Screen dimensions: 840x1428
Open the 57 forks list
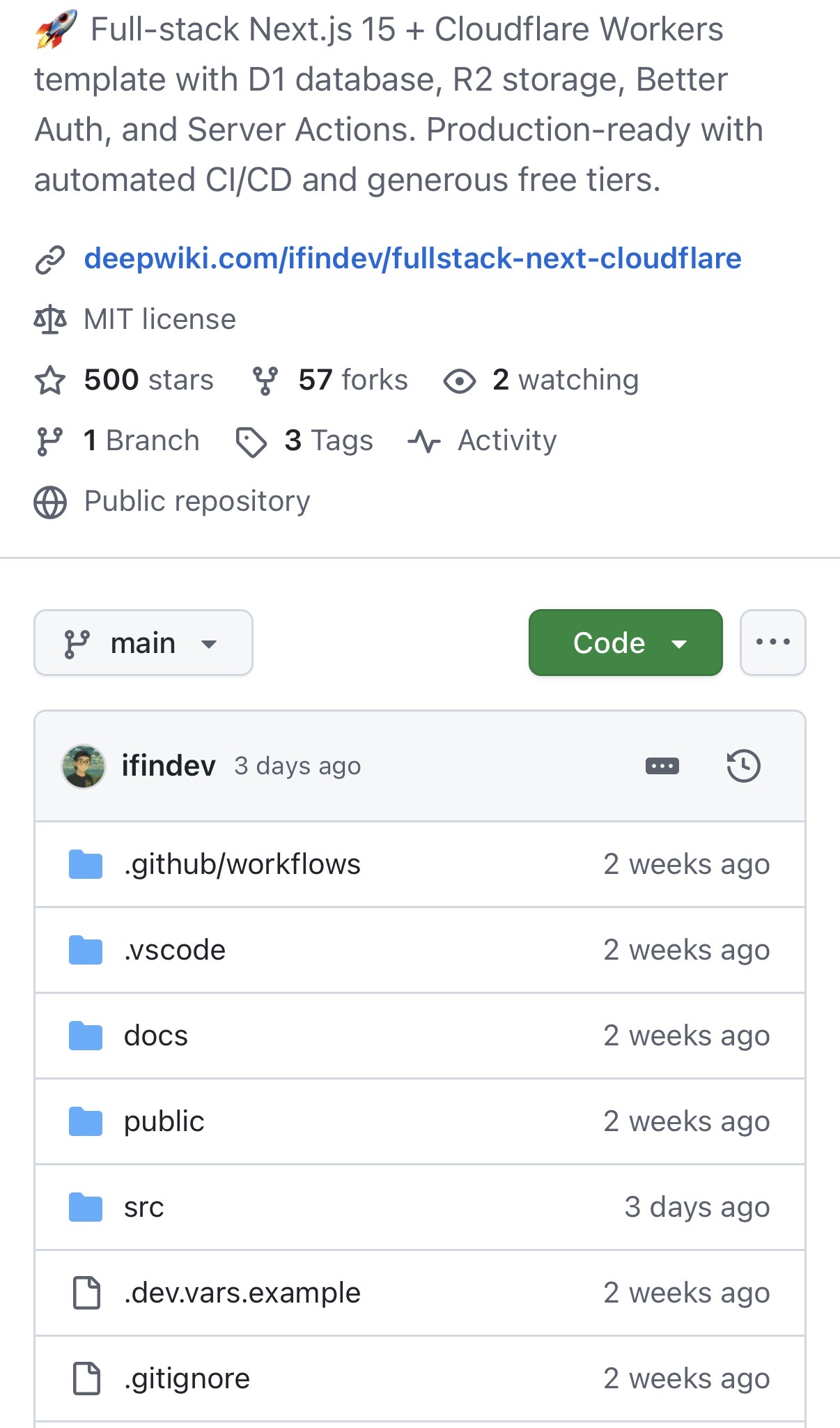[x=353, y=380]
